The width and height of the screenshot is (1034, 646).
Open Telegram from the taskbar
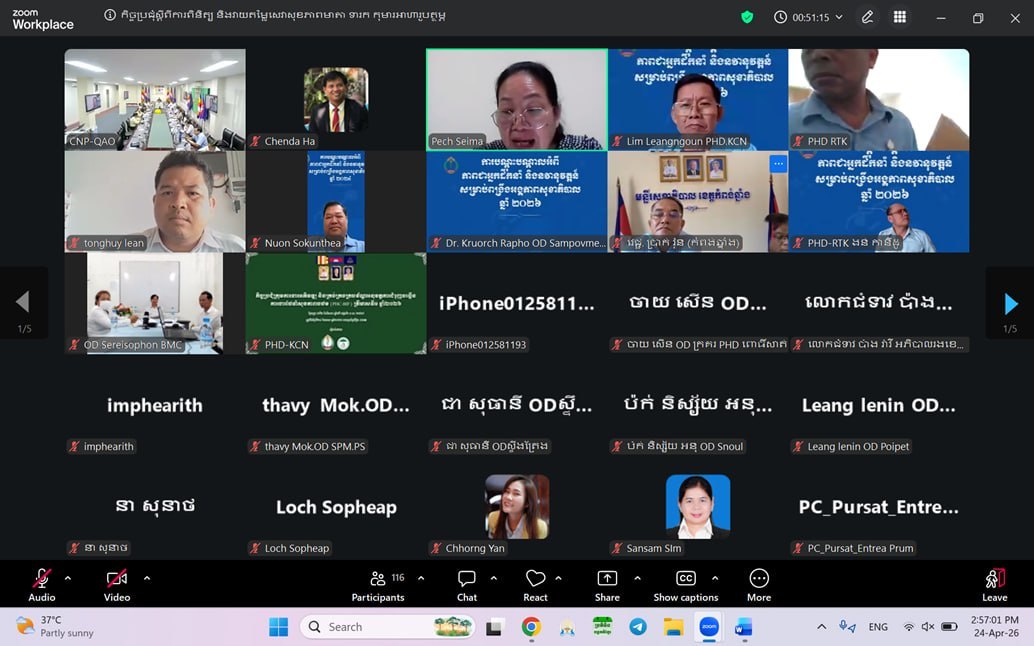tap(638, 626)
